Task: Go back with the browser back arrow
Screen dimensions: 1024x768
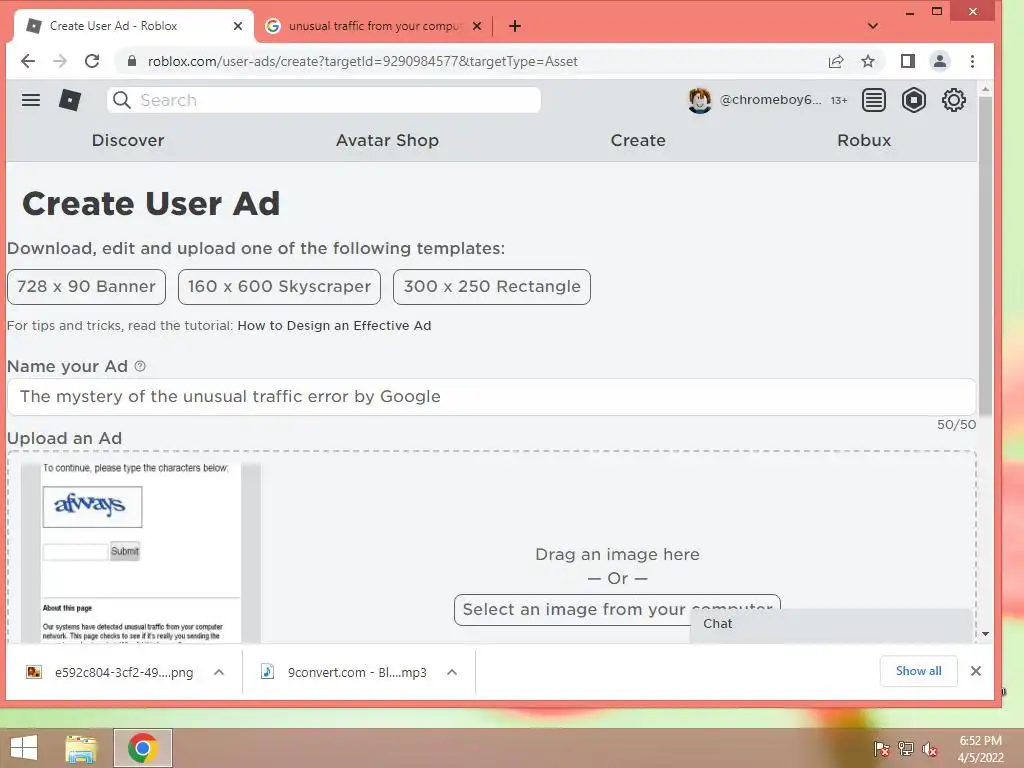Action: click(x=27, y=61)
